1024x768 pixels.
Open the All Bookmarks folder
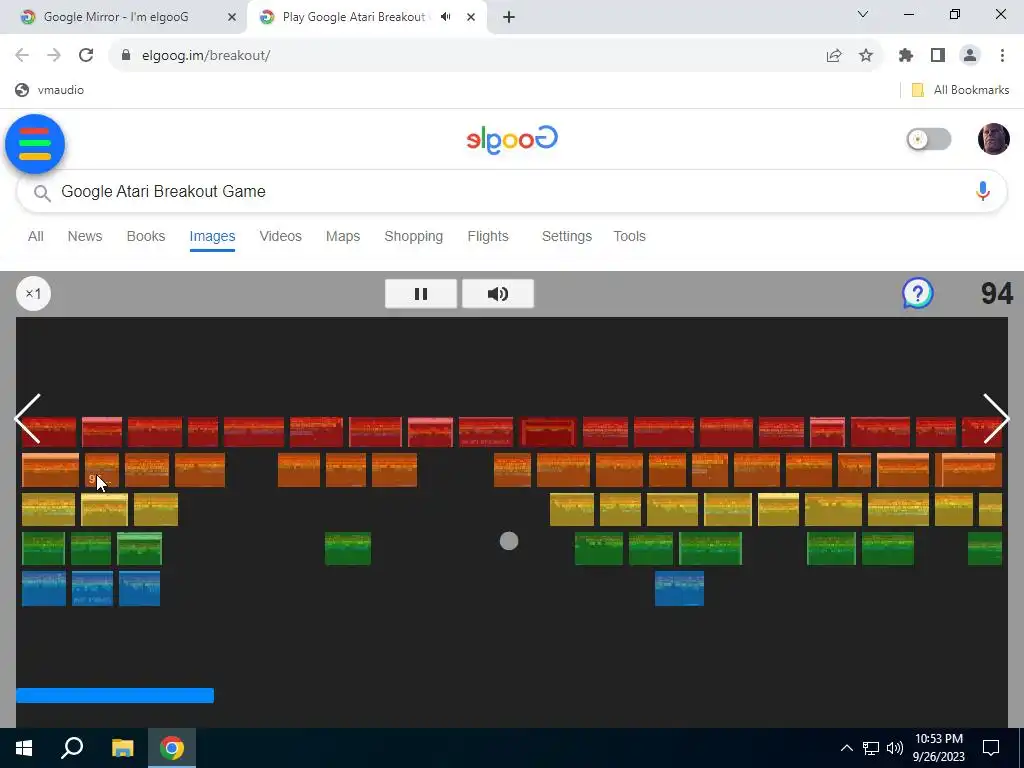click(961, 90)
